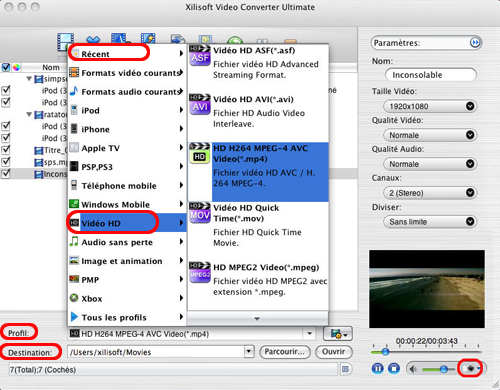Viewport: 500px width, 390px height.
Task: Open the Diviser Sans limite dropdown
Action: point(430,222)
